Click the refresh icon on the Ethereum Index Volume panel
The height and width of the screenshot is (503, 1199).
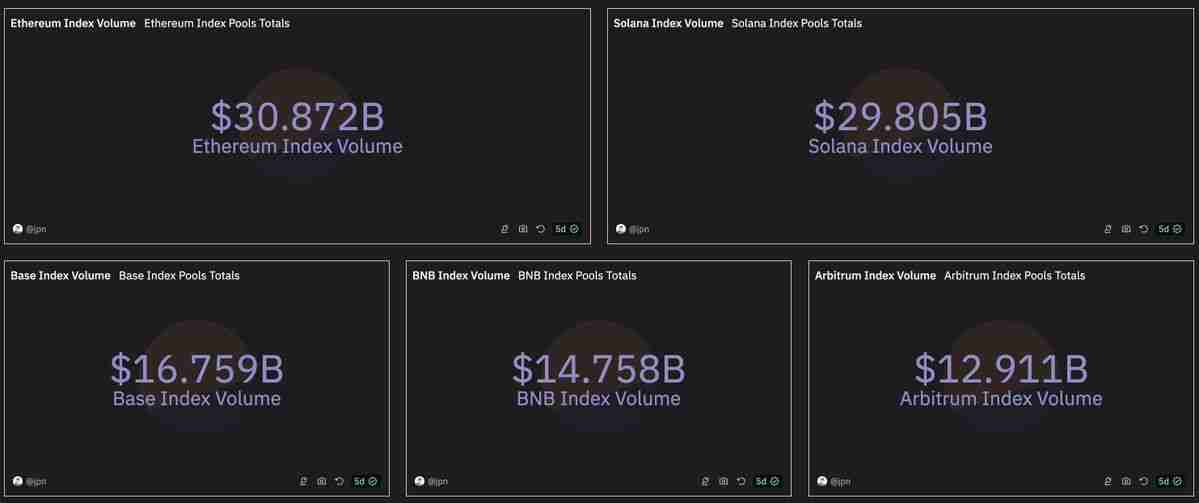tap(540, 229)
